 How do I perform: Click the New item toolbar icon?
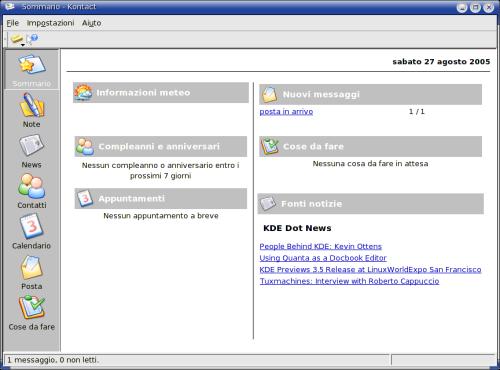pos(16,39)
